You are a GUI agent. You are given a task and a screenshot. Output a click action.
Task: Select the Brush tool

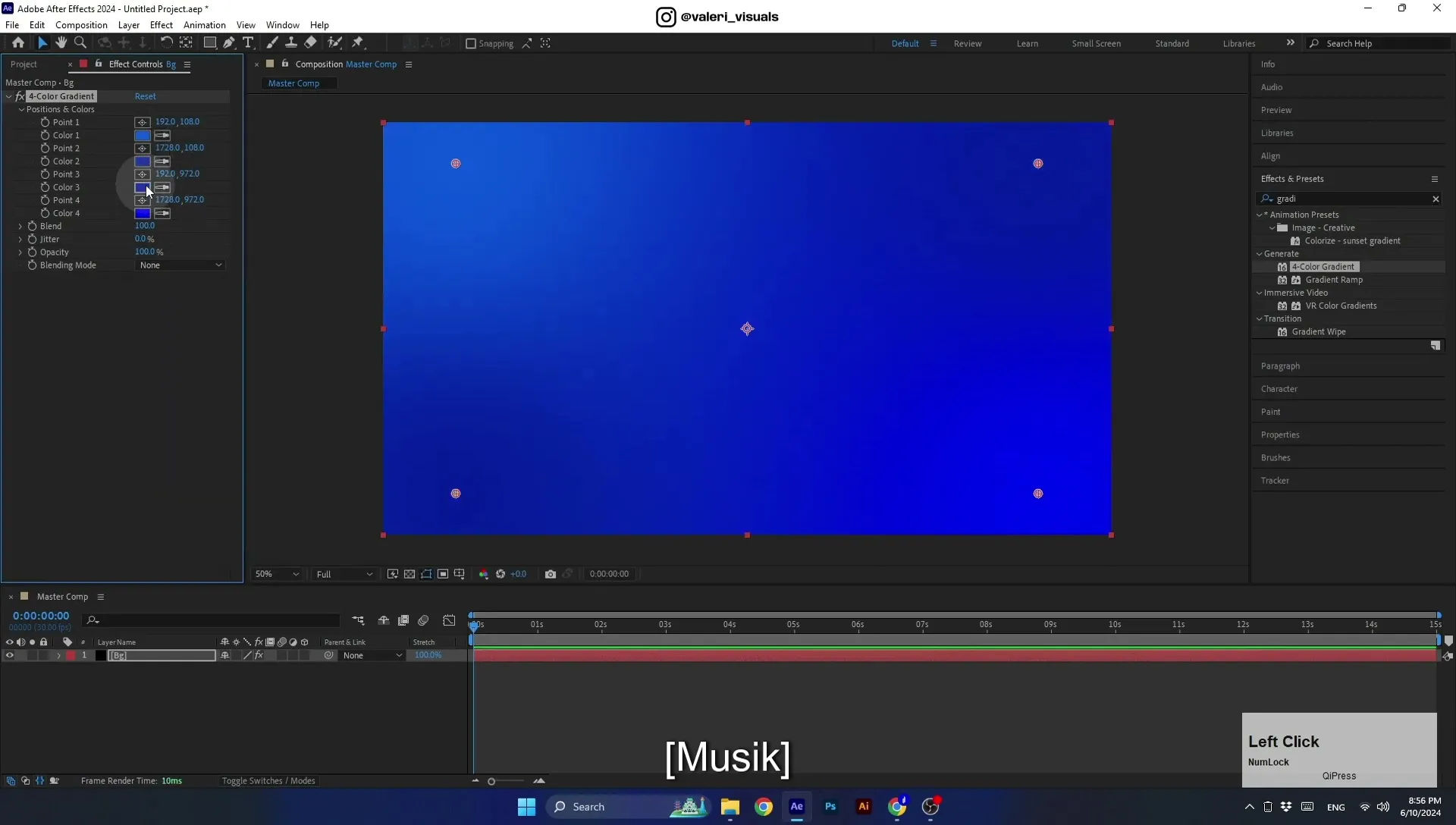click(x=272, y=43)
